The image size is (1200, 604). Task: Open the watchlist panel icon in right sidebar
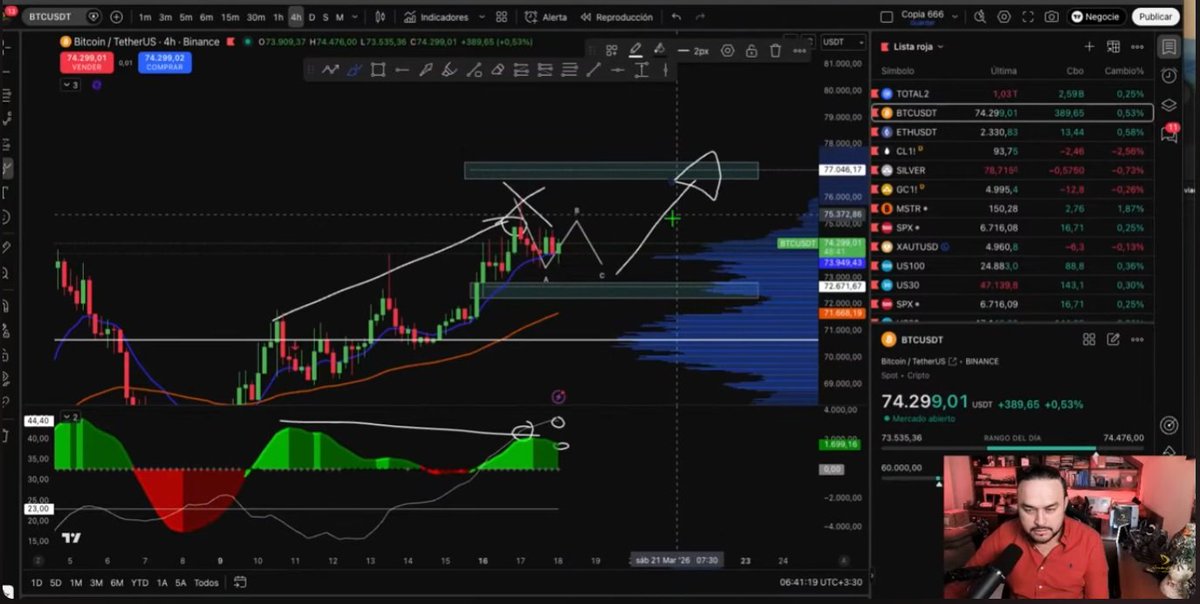point(1168,47)
